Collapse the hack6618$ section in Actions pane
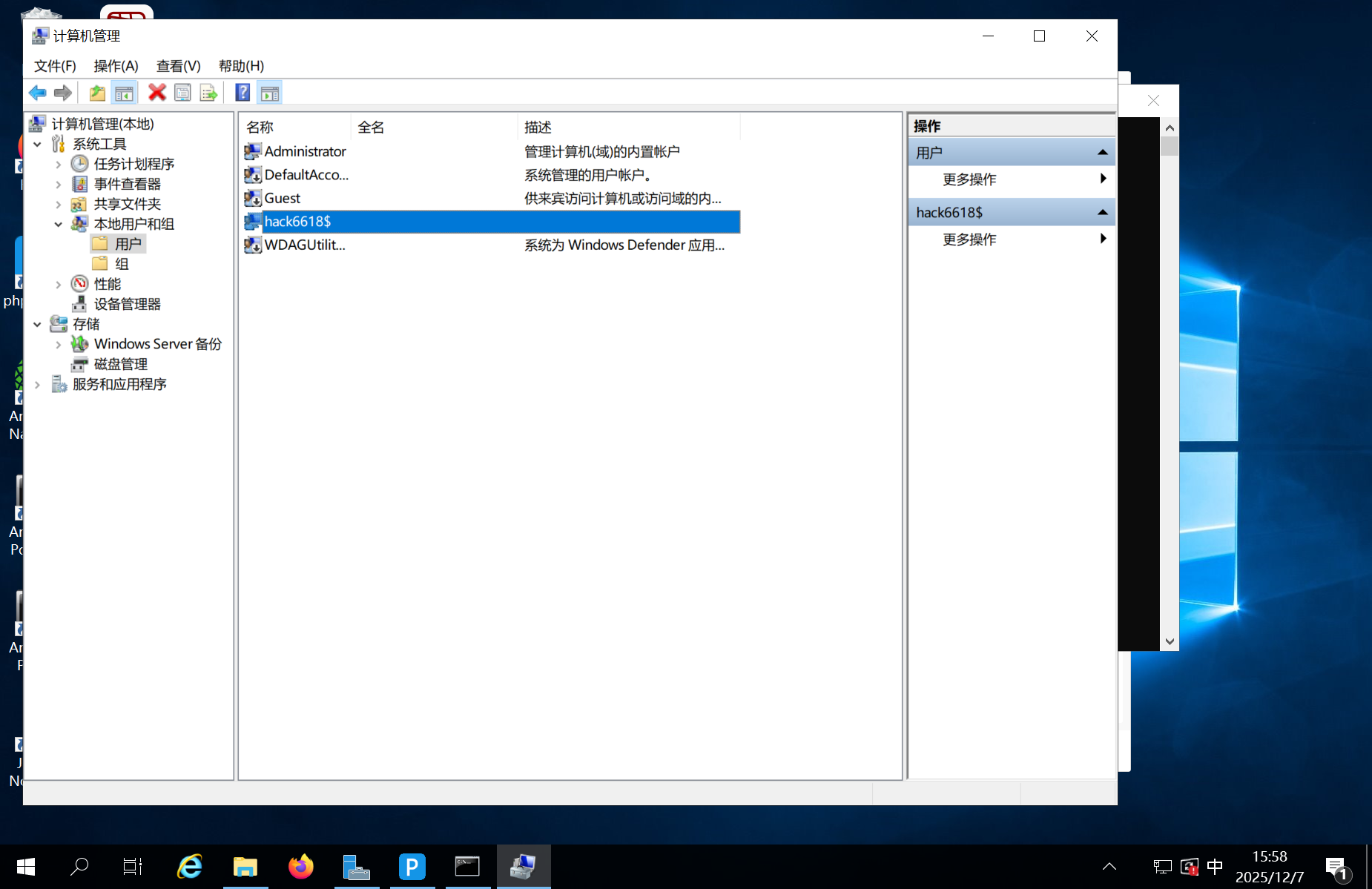 coord(1103,213)
